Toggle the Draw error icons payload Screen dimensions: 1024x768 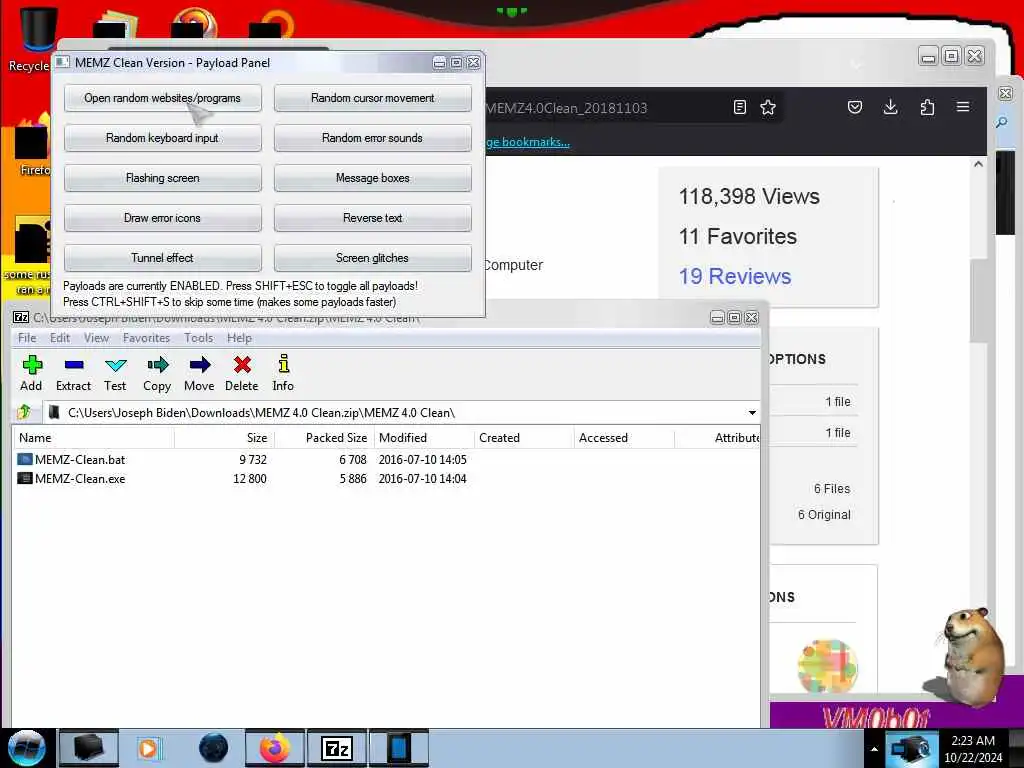click(x=163, y=217)
